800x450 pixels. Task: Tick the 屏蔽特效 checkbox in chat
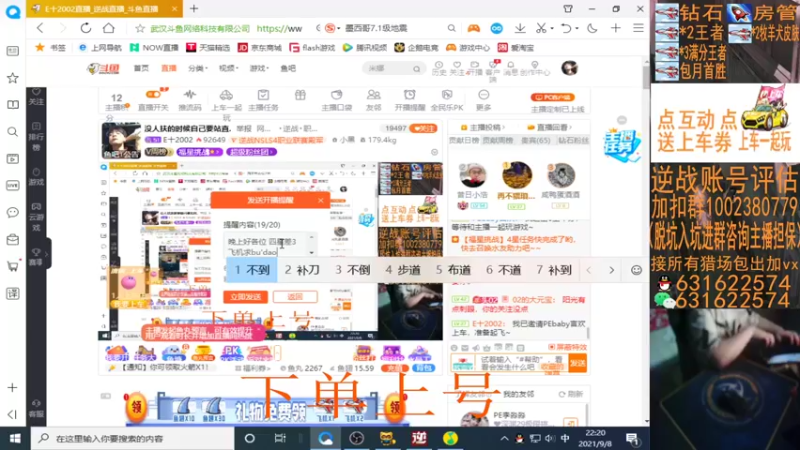pyautogui.click(x=552, y=347)
